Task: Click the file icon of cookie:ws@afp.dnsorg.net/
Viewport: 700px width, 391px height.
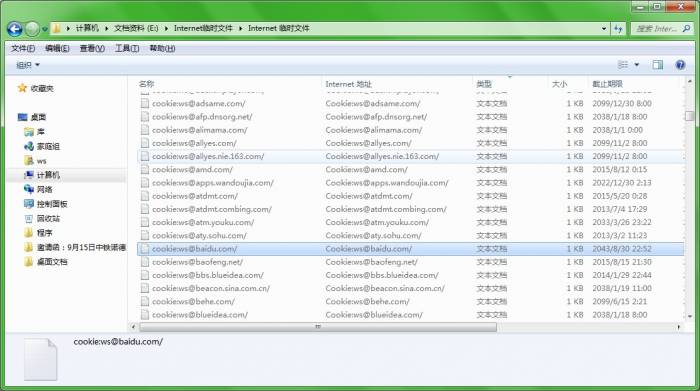Action: tap(145, 116)
